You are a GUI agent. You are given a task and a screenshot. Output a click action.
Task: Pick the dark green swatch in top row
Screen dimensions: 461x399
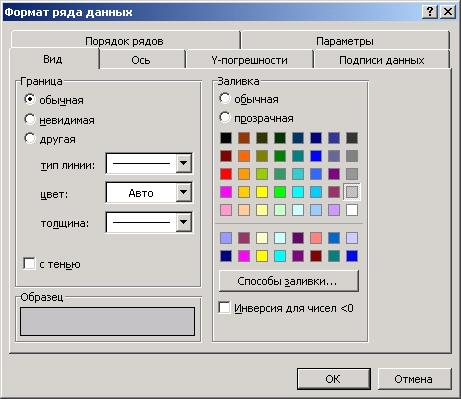(x=280, y=138)
